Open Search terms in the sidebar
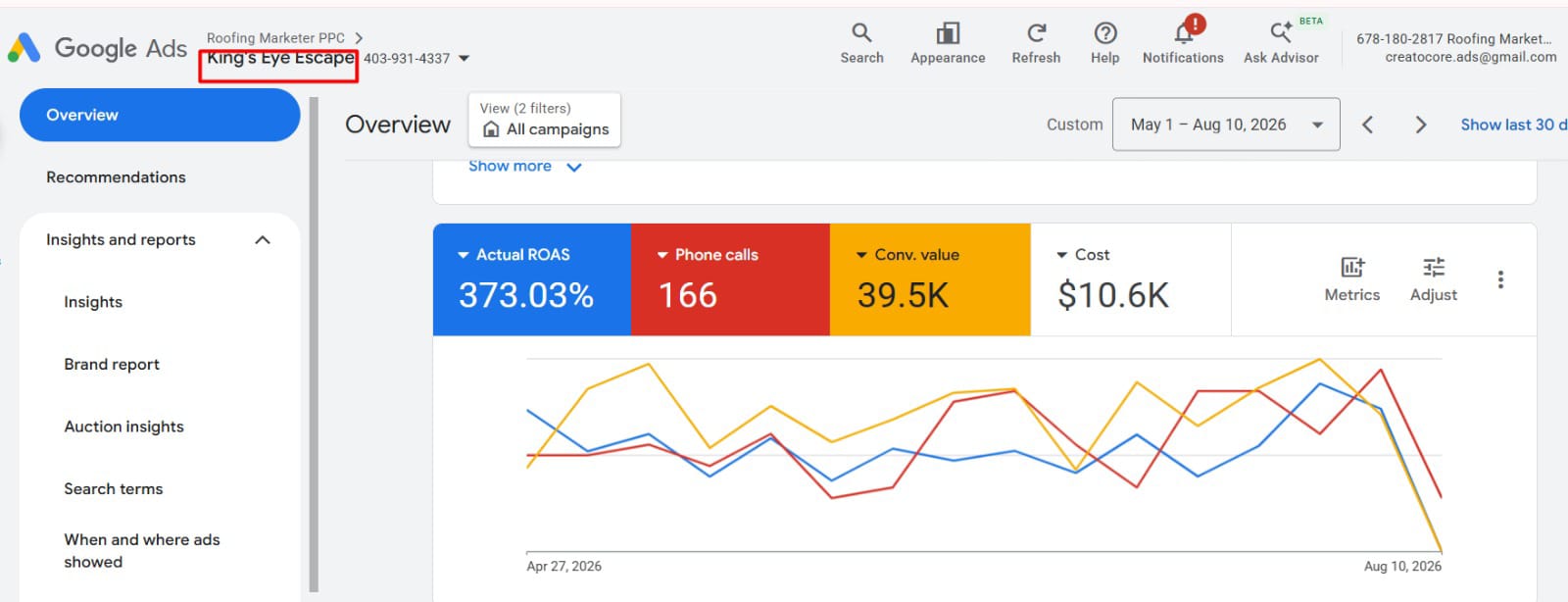This screenshot has height=602, width=1568. tap(114, 489)
